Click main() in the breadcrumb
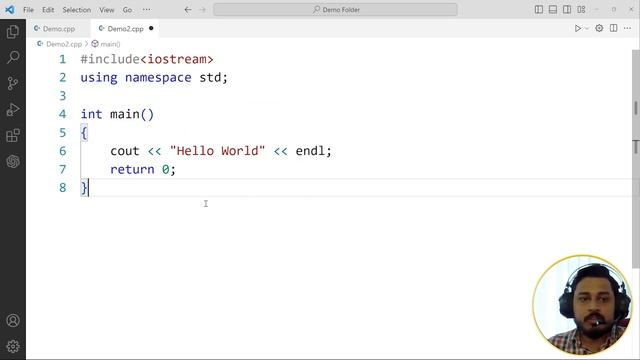The width and height of the screenshot is (640, 360). click(110, 44)
